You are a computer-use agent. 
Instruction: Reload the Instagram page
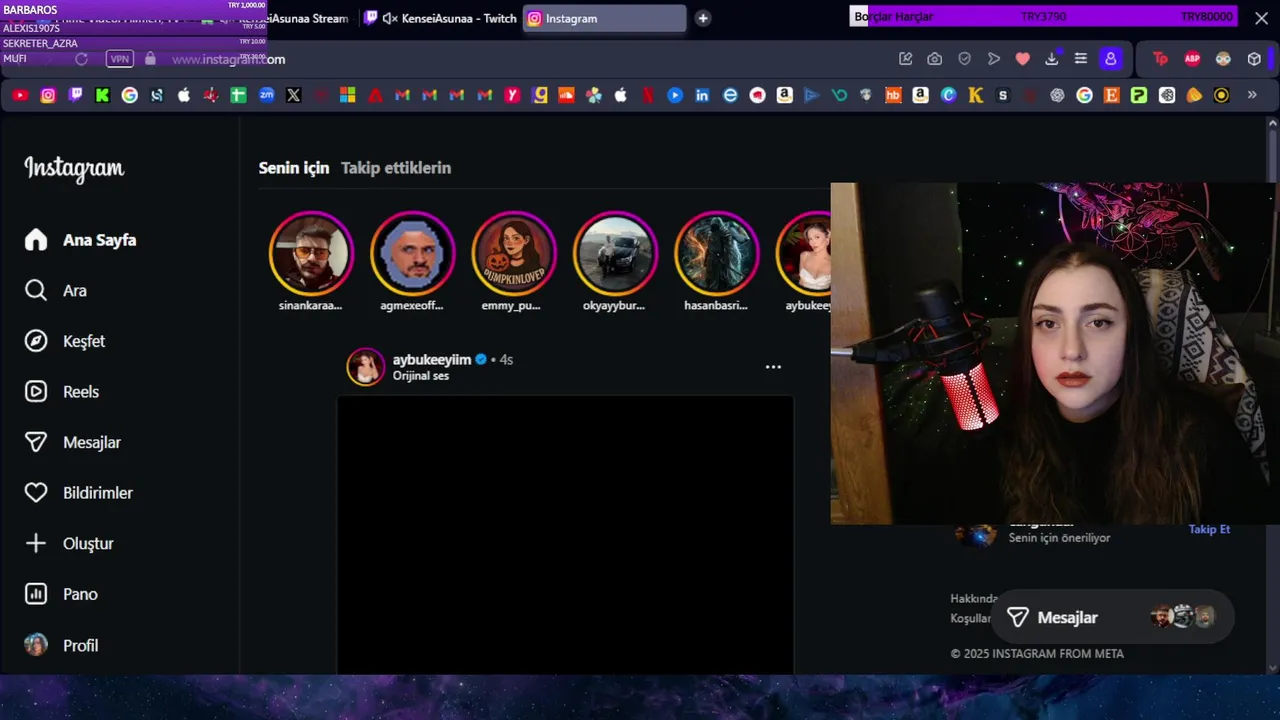pyautogui.click(x=81, y=59)
